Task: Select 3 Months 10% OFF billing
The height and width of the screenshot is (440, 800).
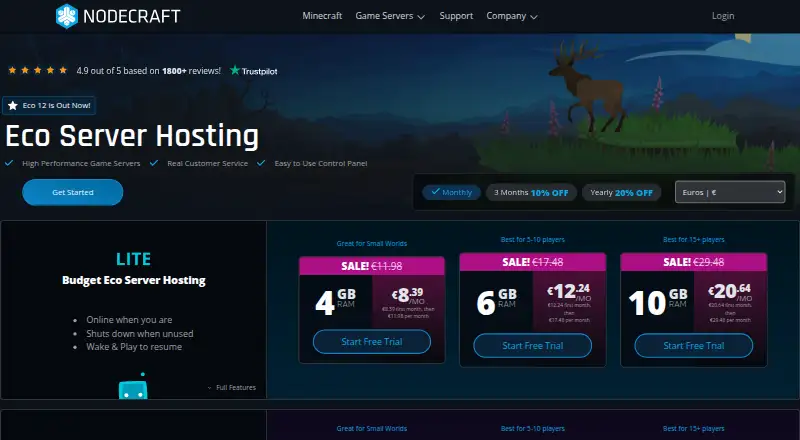Action: coord(531,192)
